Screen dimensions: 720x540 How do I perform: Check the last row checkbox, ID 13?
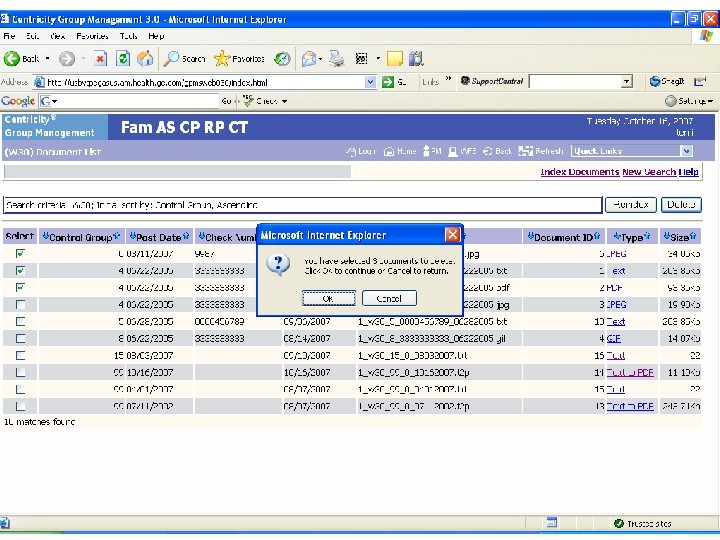pos(20,406)
